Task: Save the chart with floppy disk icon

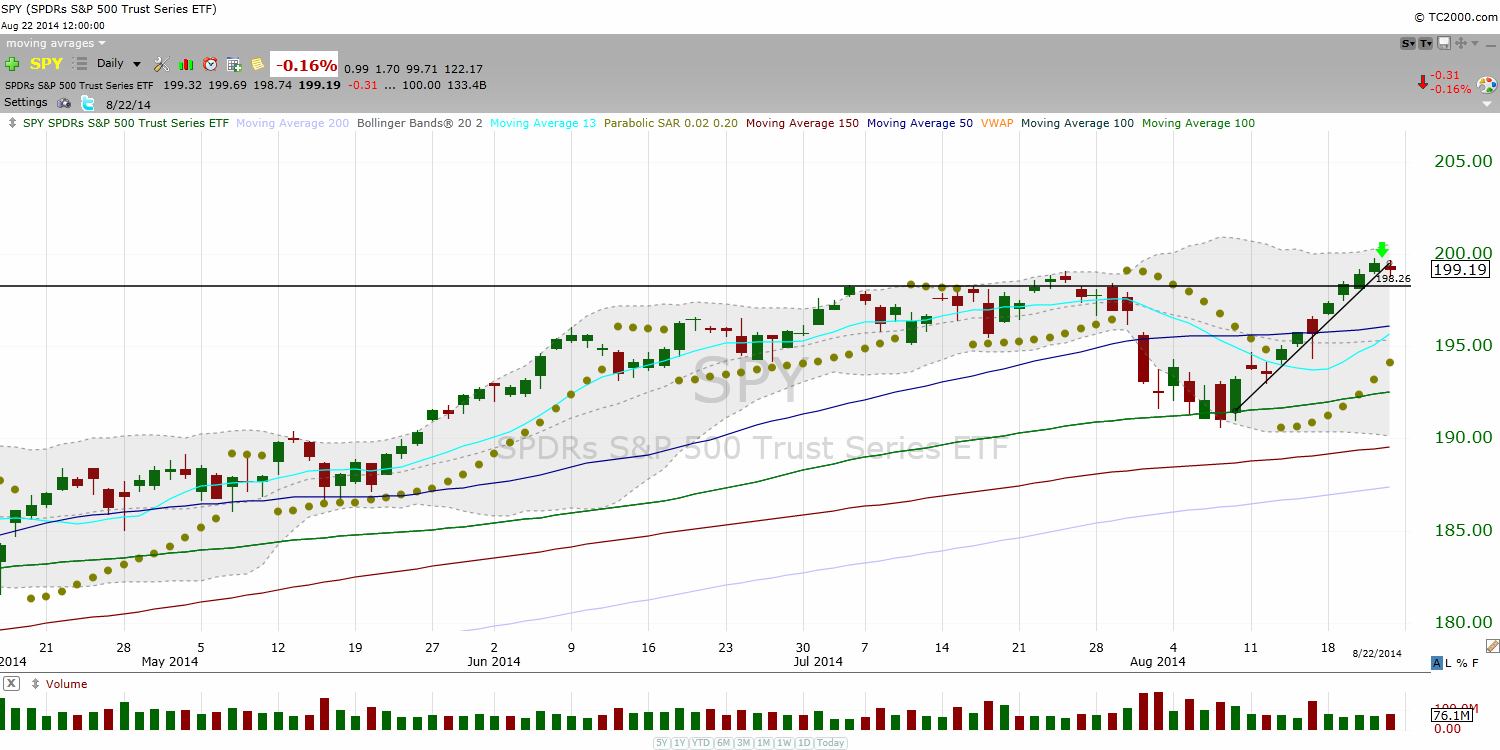Action: [1443, 43]
